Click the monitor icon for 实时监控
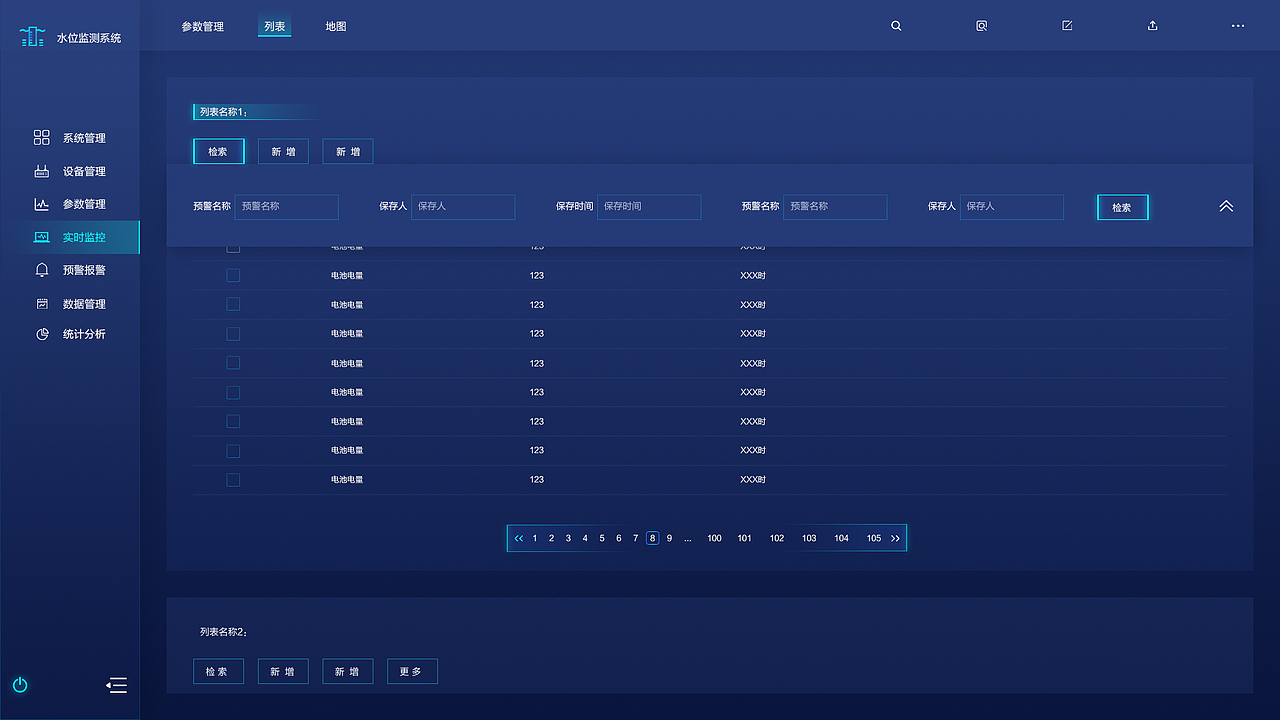 pyautogui.click(x=42, y=237)
